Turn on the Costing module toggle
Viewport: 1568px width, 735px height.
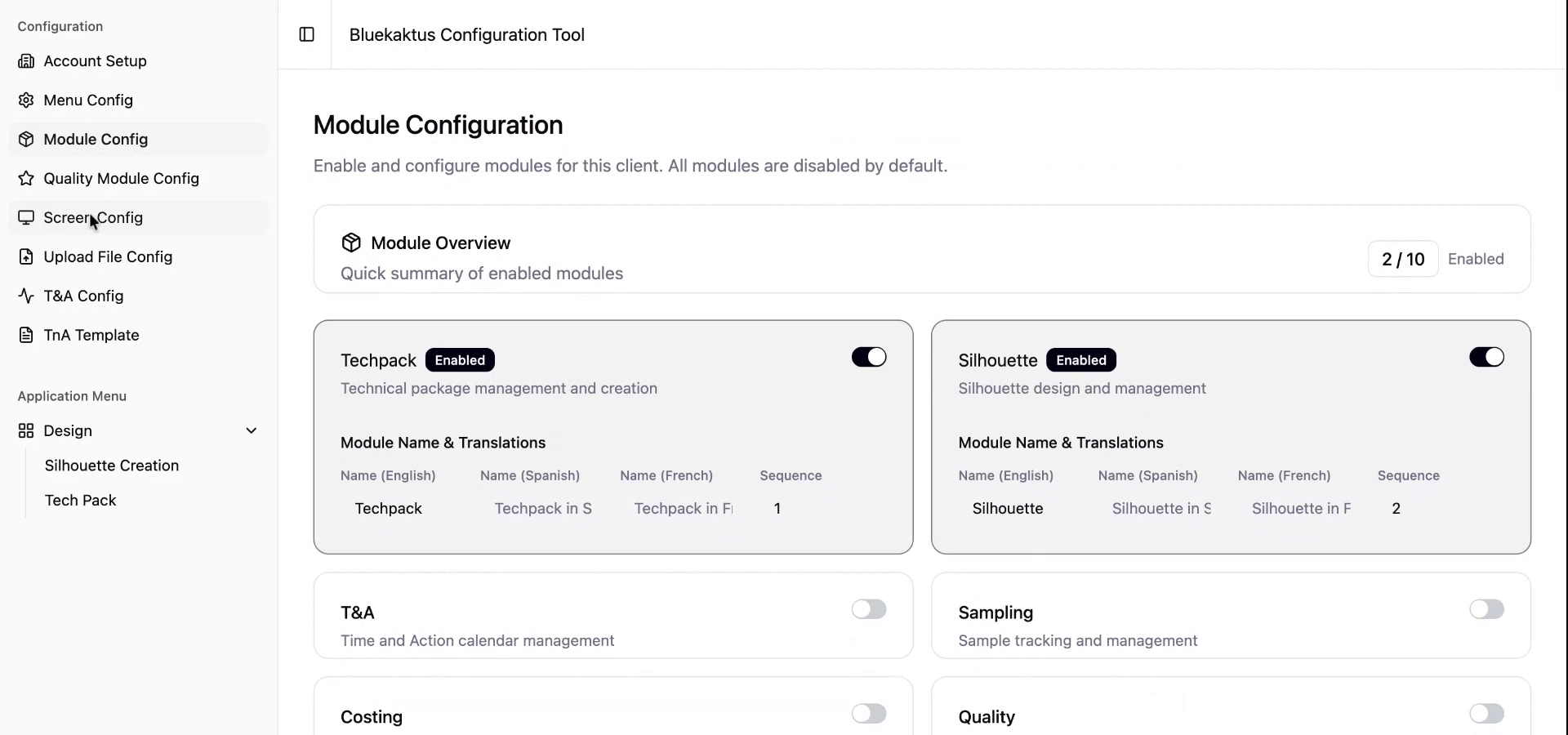point(868,714)
